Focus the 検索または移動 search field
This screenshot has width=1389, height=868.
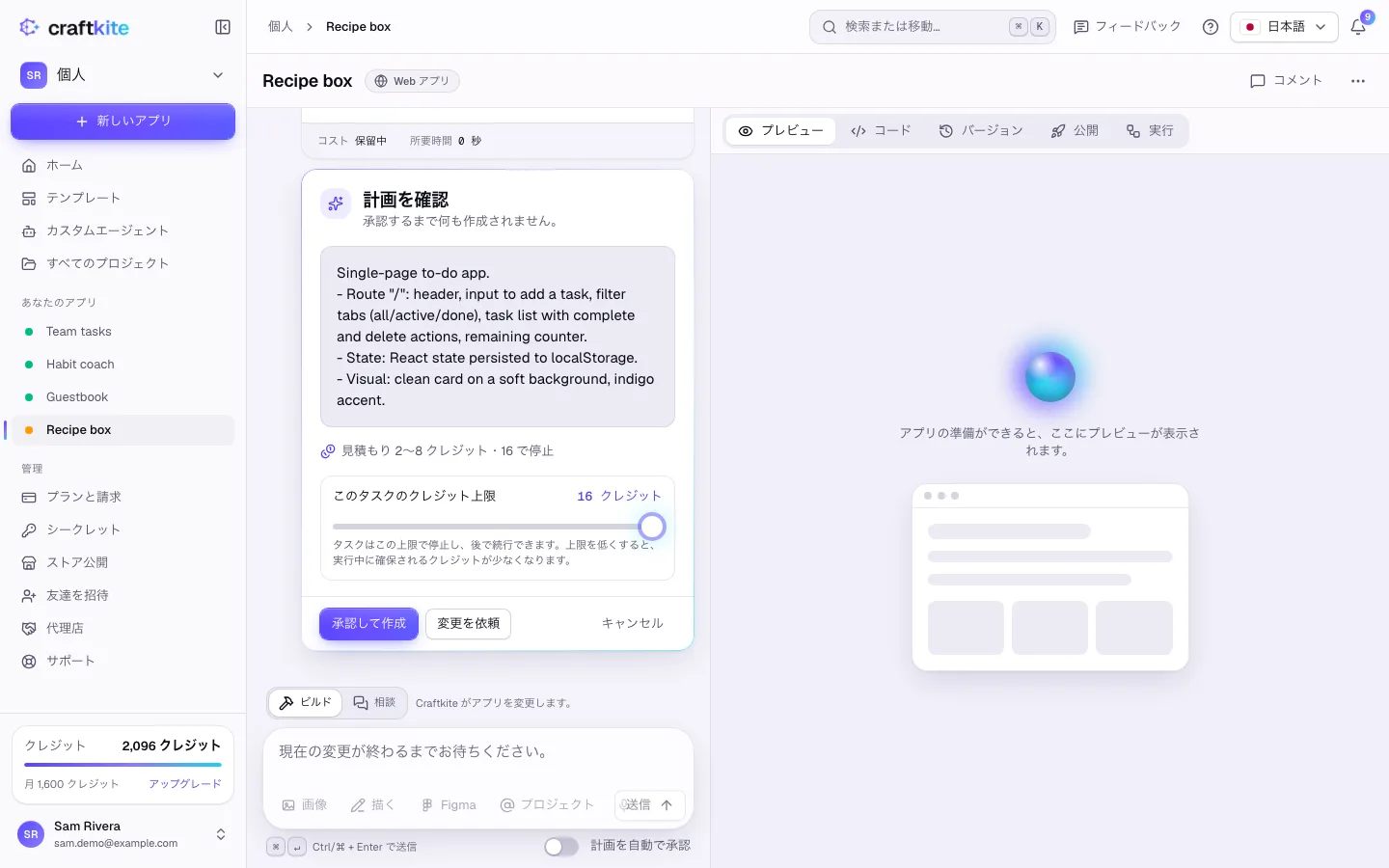(x=932, y=27)
